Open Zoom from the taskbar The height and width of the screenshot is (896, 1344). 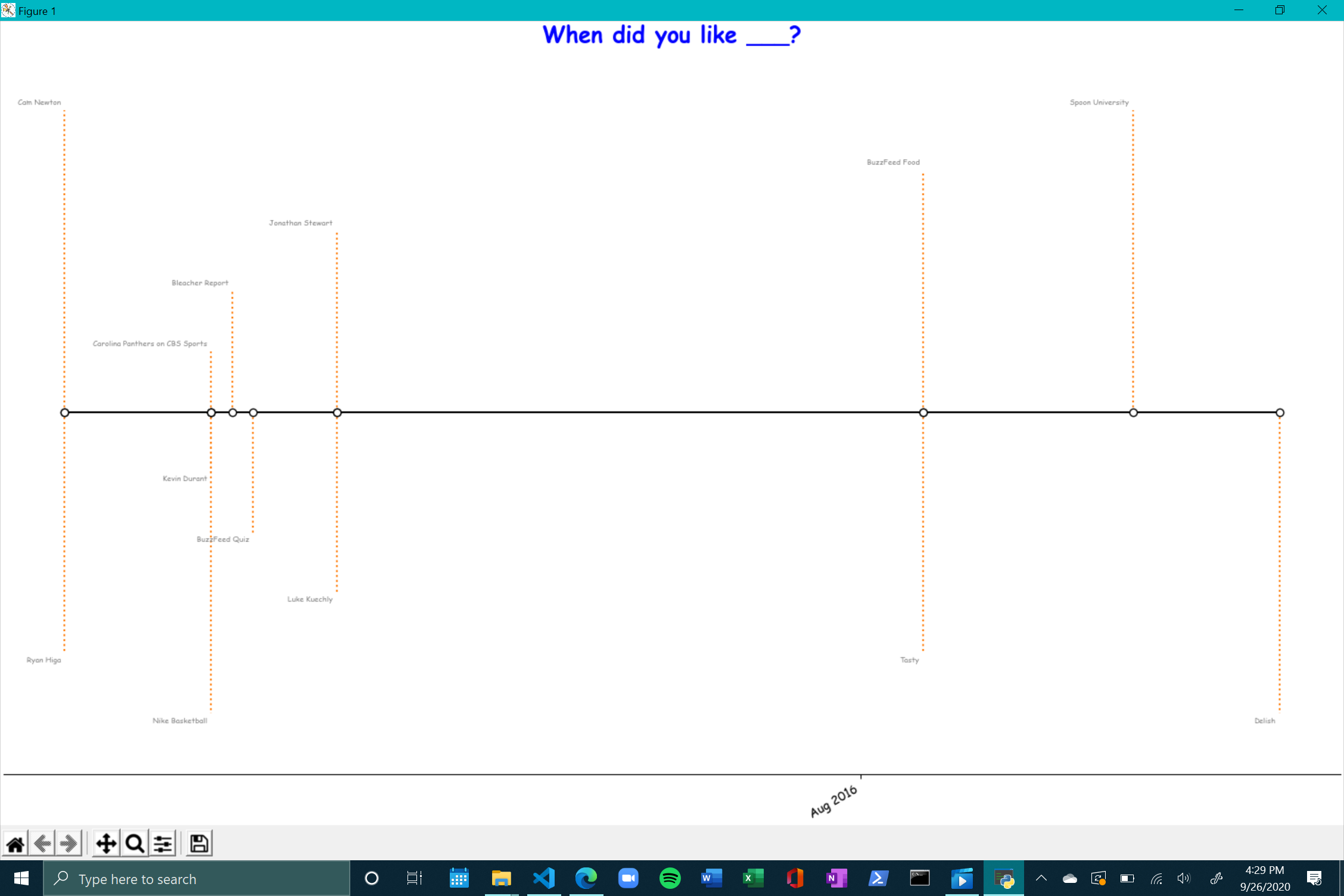tap(628, 878)
